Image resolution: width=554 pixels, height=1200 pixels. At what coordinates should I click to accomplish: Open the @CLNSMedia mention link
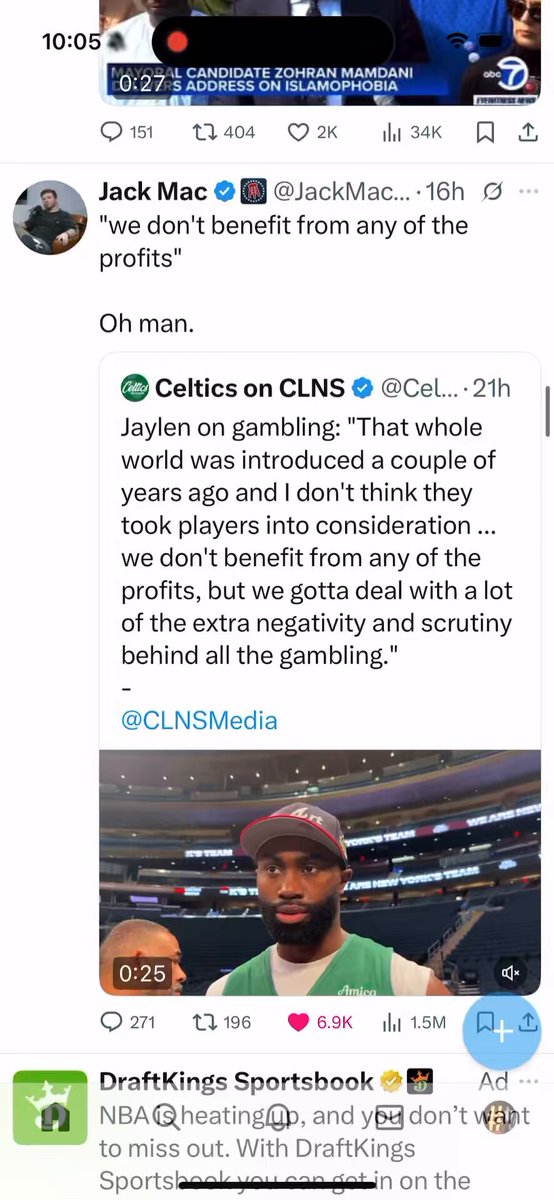click(x=199, y=720)
